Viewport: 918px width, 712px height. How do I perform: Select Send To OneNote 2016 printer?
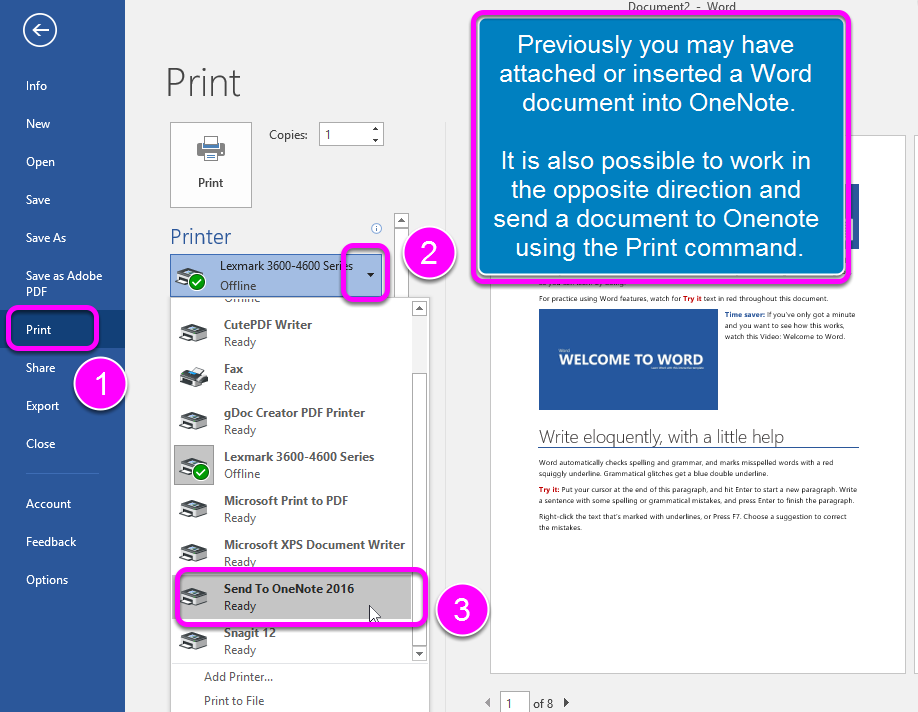pyautogui.click(x=292, y=597)
